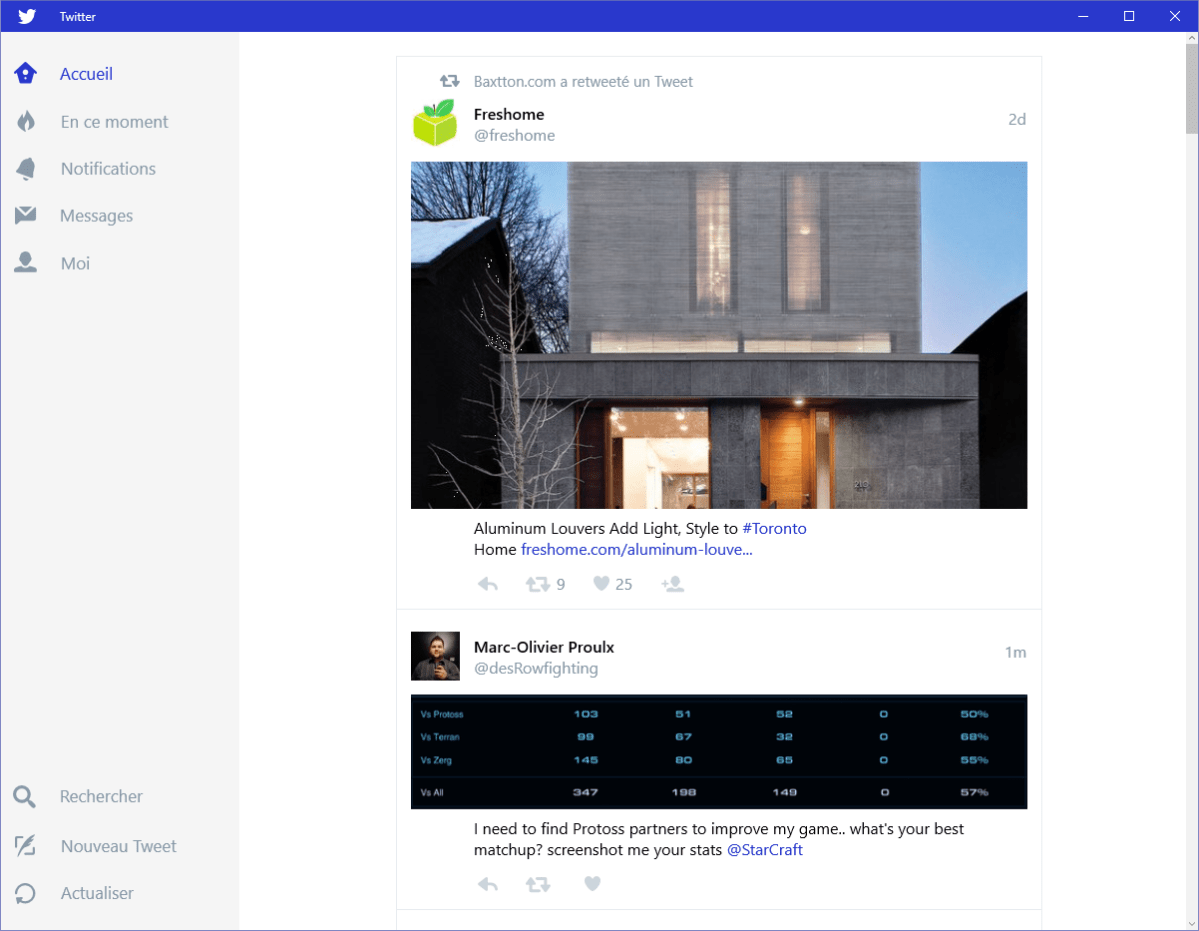Retweet Marc-Olivier Proulx's StarCraft tweet
Screen dimensions: 1199x931
(x=538, y=884)
